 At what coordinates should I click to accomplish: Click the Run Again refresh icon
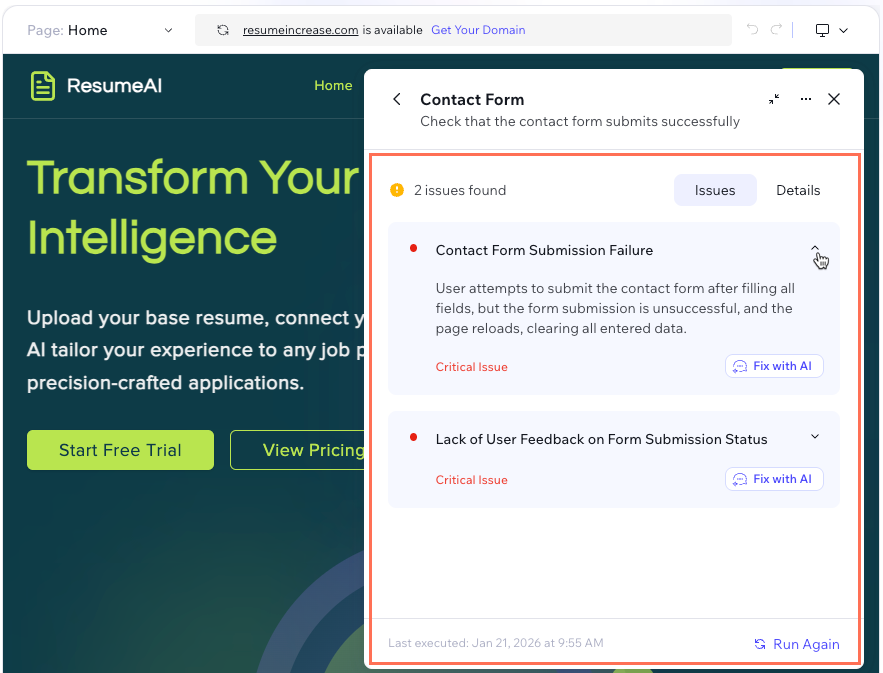click(760, 644)
